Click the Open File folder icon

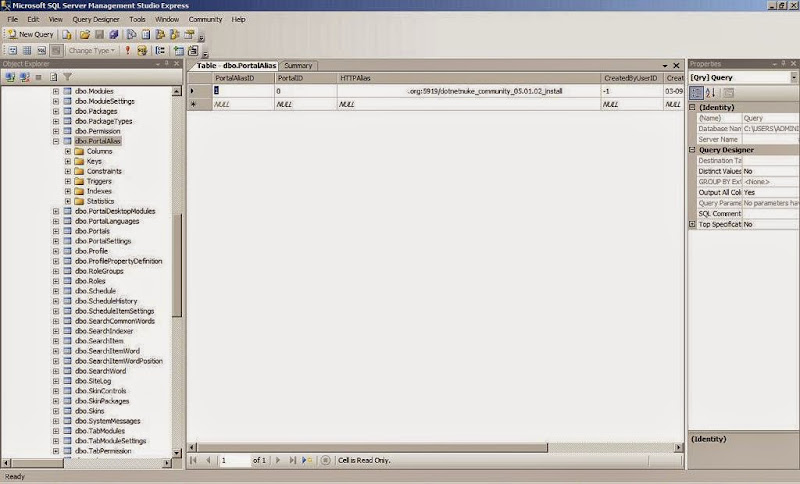[85, 34]
